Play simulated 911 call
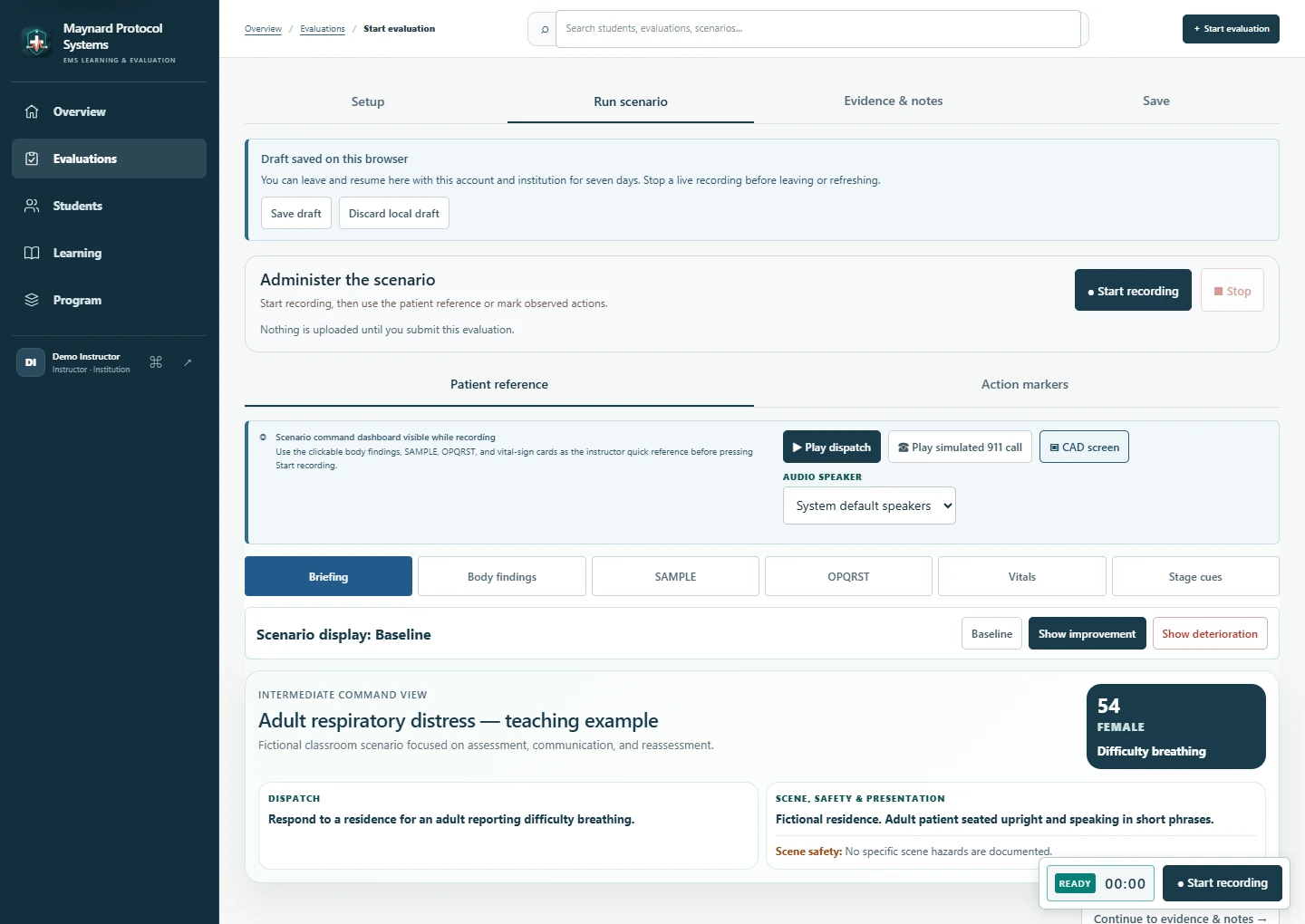The image size is (1305, 924). pos(960,447)
